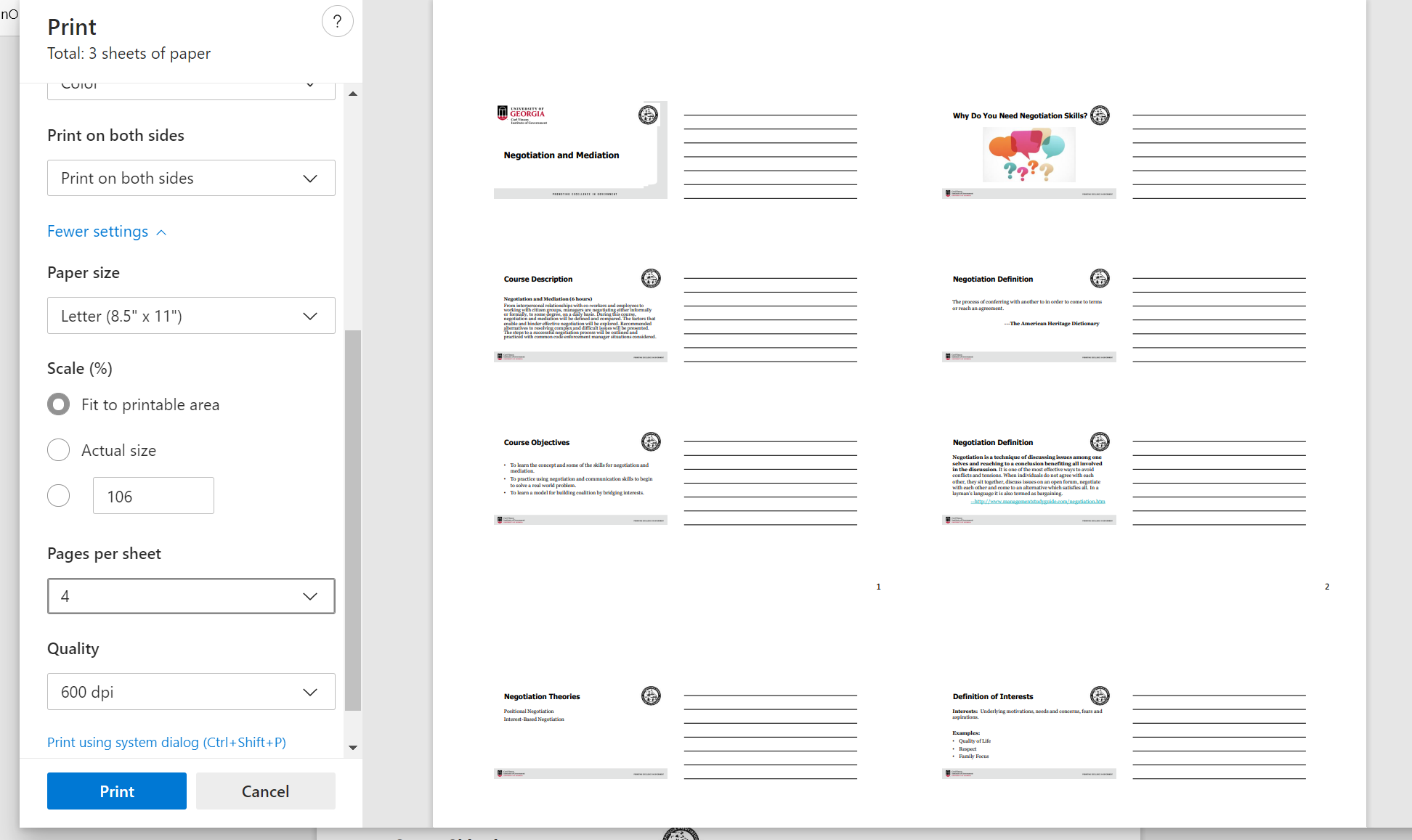Image resolution: width=1412 pixels, height=840 pixels.
Task: Expand Pages per sheet dropdown
Action: pos(191,596)
